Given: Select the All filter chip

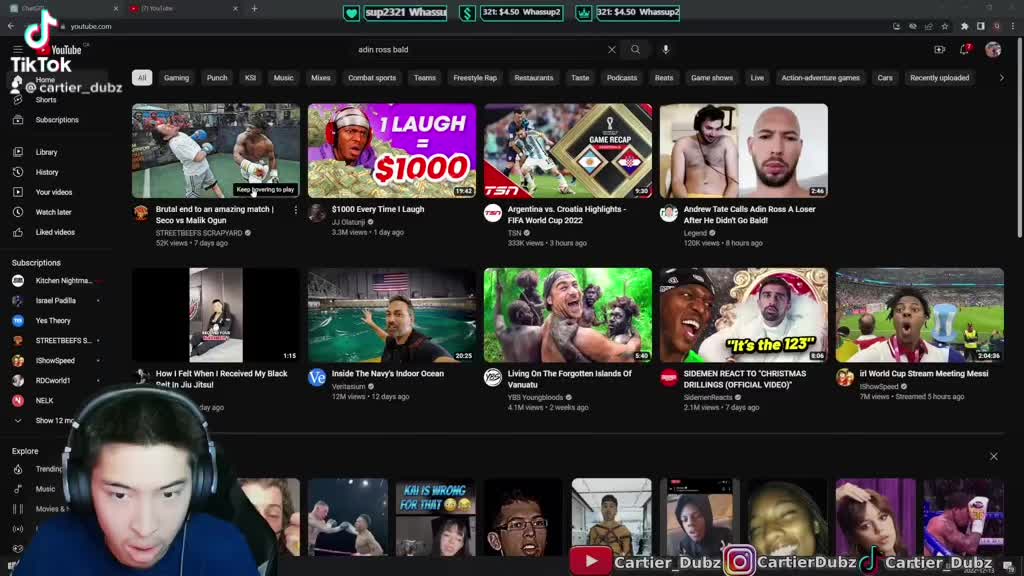Looking at the screenshot, I should (x=142, y=78).
